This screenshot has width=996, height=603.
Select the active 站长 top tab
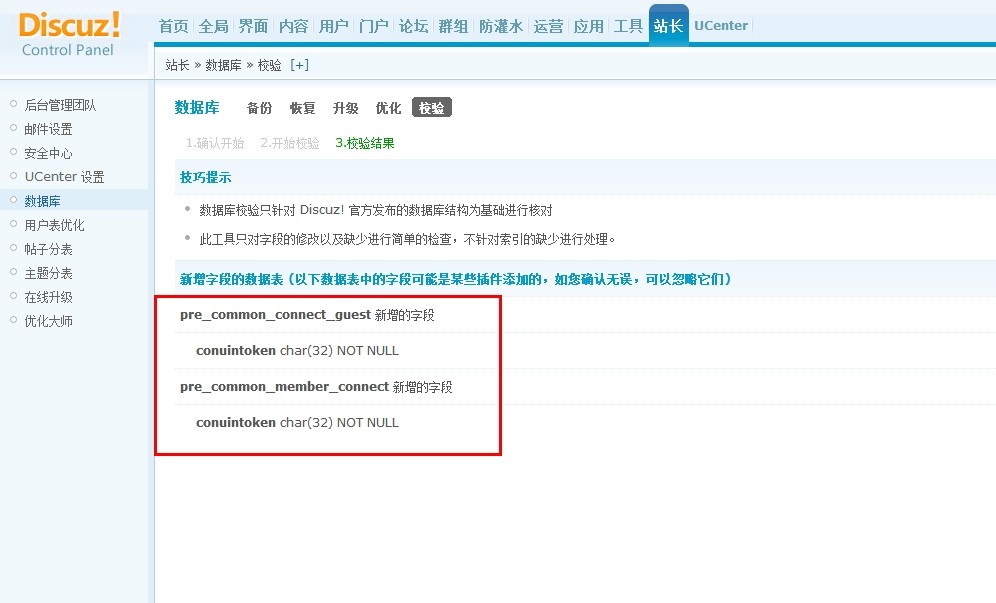[668, 26]
